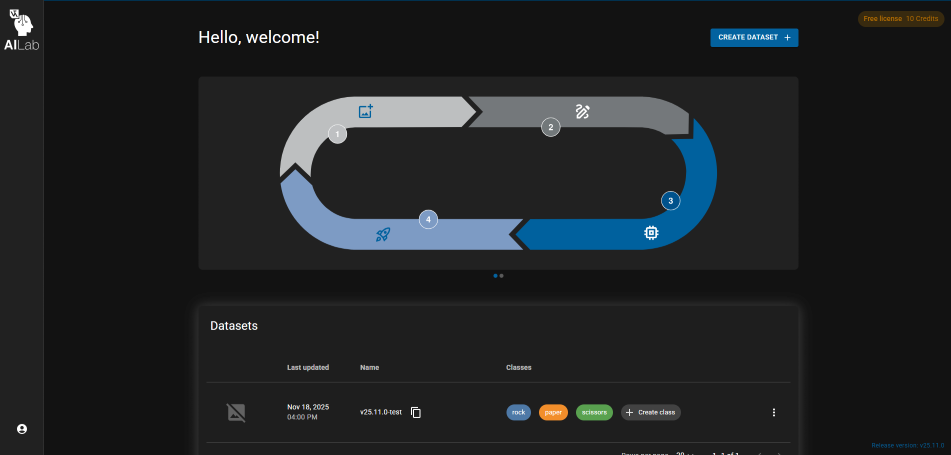Image resolution: width=951 pixels, height=455 pixels.
Task: Click the Create Dataset button
Action: coord(754,37)
